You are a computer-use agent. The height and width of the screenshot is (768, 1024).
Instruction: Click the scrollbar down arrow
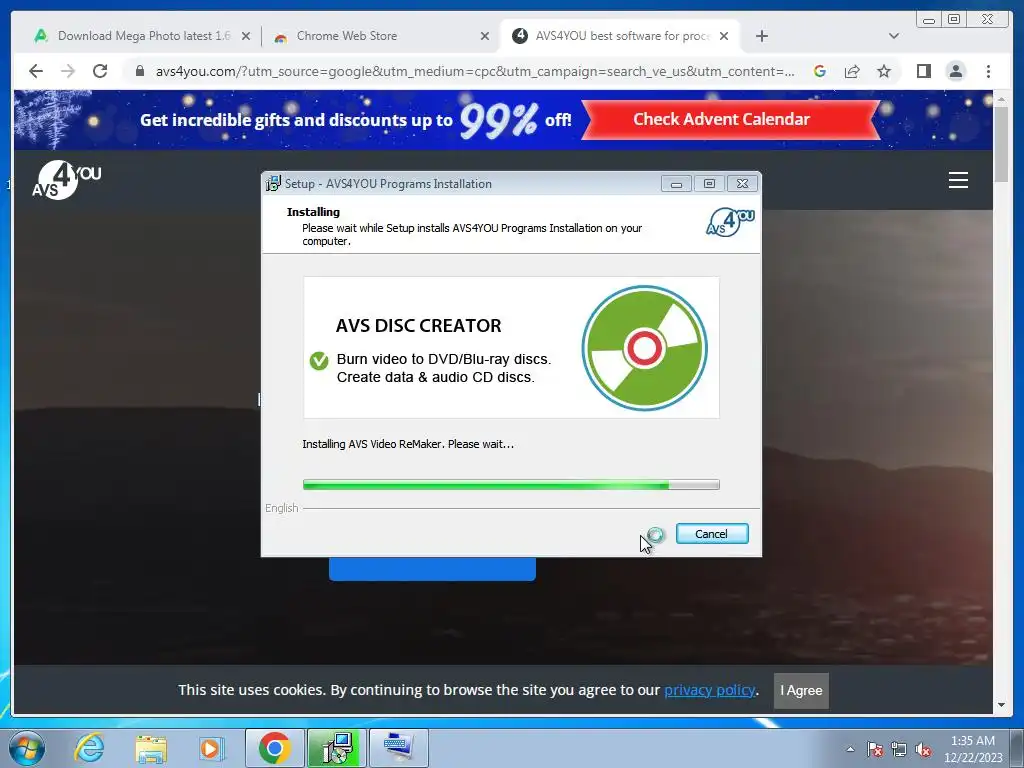click(x=1001, y=705)
